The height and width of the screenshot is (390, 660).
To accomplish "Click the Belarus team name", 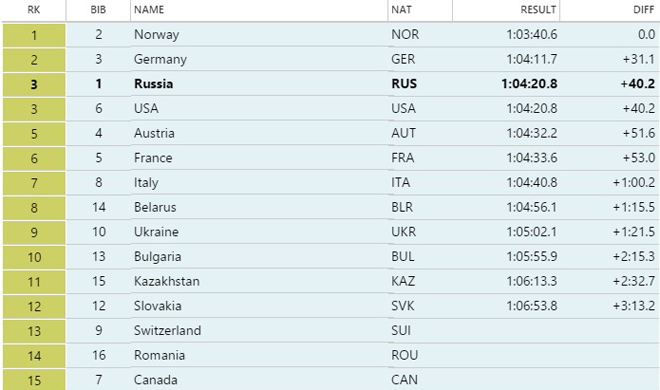I will click(x=155, y=207).
